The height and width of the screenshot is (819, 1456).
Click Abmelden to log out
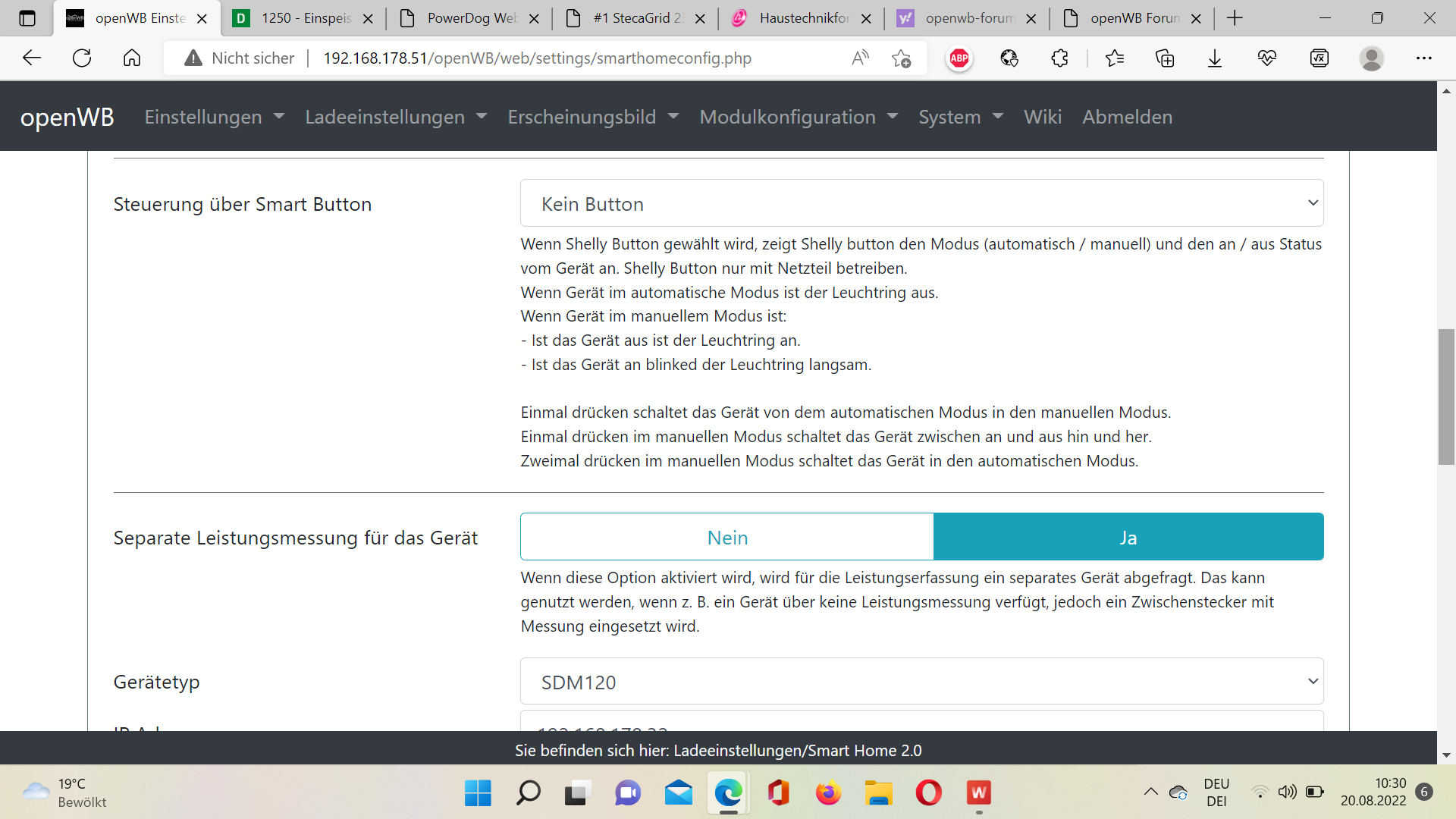(1127, 117)
